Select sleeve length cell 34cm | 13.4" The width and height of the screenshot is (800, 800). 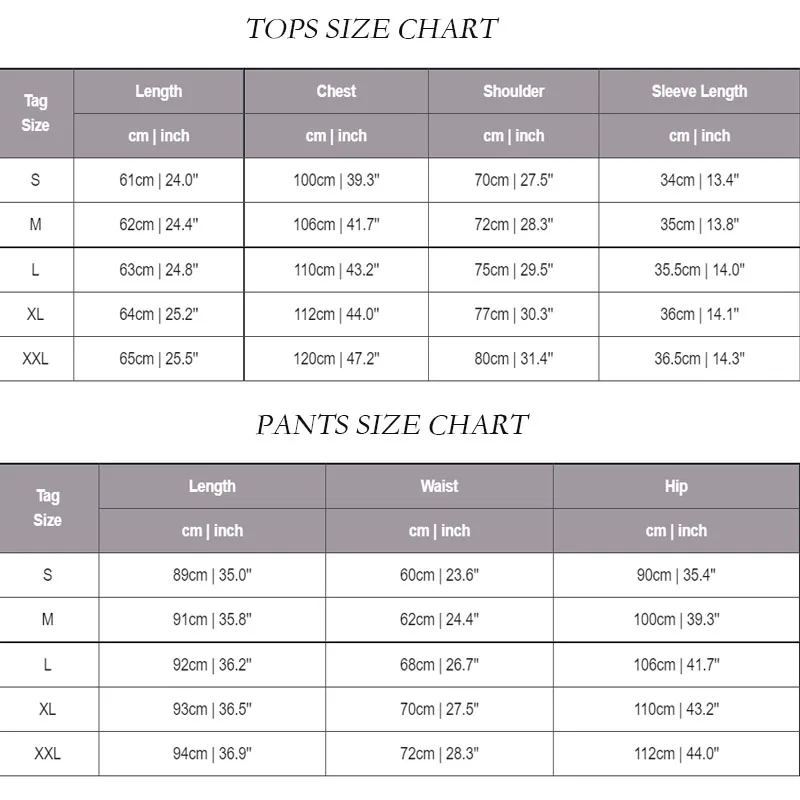[x=699, y=180]
